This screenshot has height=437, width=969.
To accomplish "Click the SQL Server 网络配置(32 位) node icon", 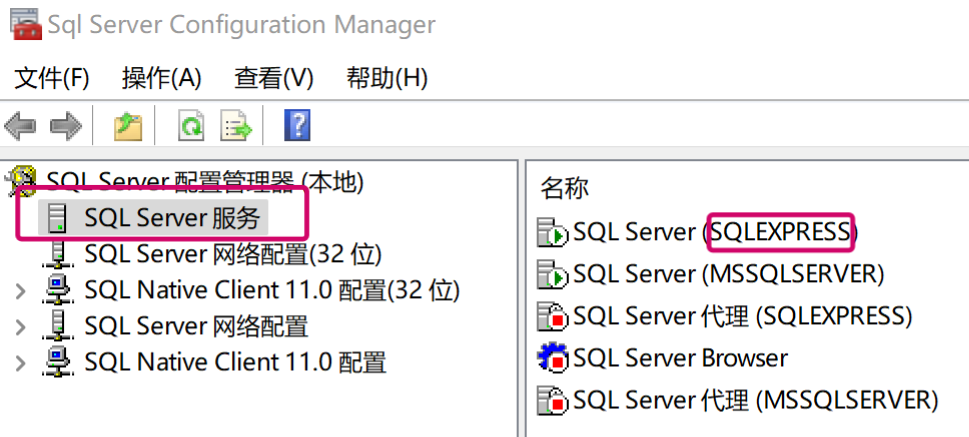I will click(x=57, y=254).
